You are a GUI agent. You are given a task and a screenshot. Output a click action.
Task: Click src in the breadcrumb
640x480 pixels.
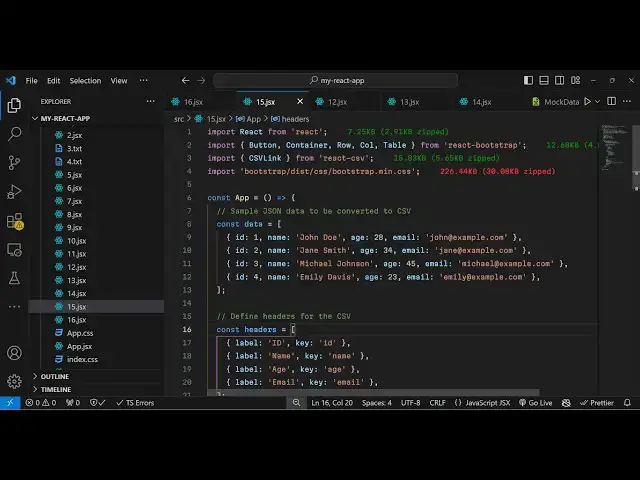coord(179,119)
